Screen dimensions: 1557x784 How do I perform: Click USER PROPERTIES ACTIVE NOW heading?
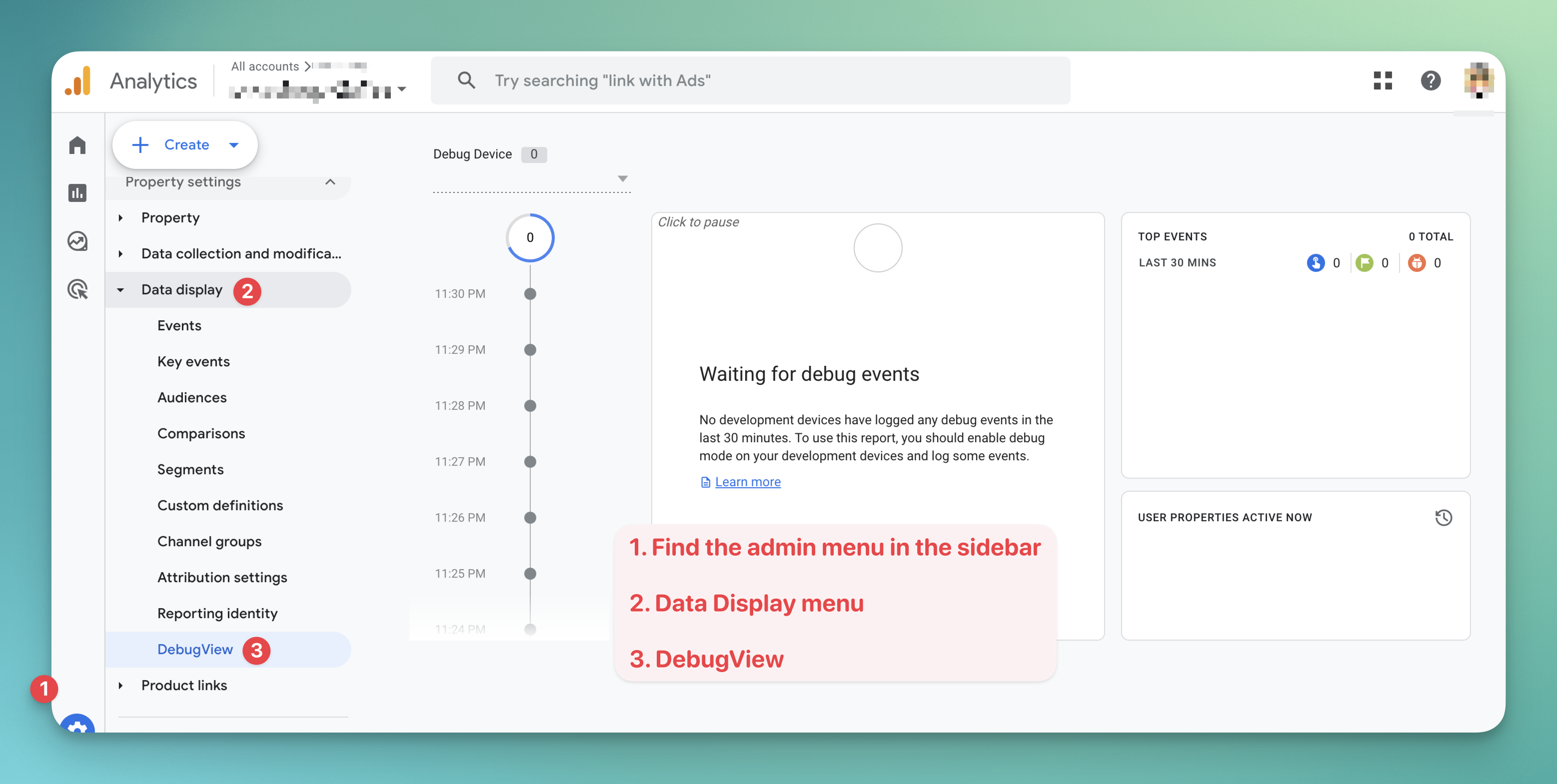tap(1225, 518)
